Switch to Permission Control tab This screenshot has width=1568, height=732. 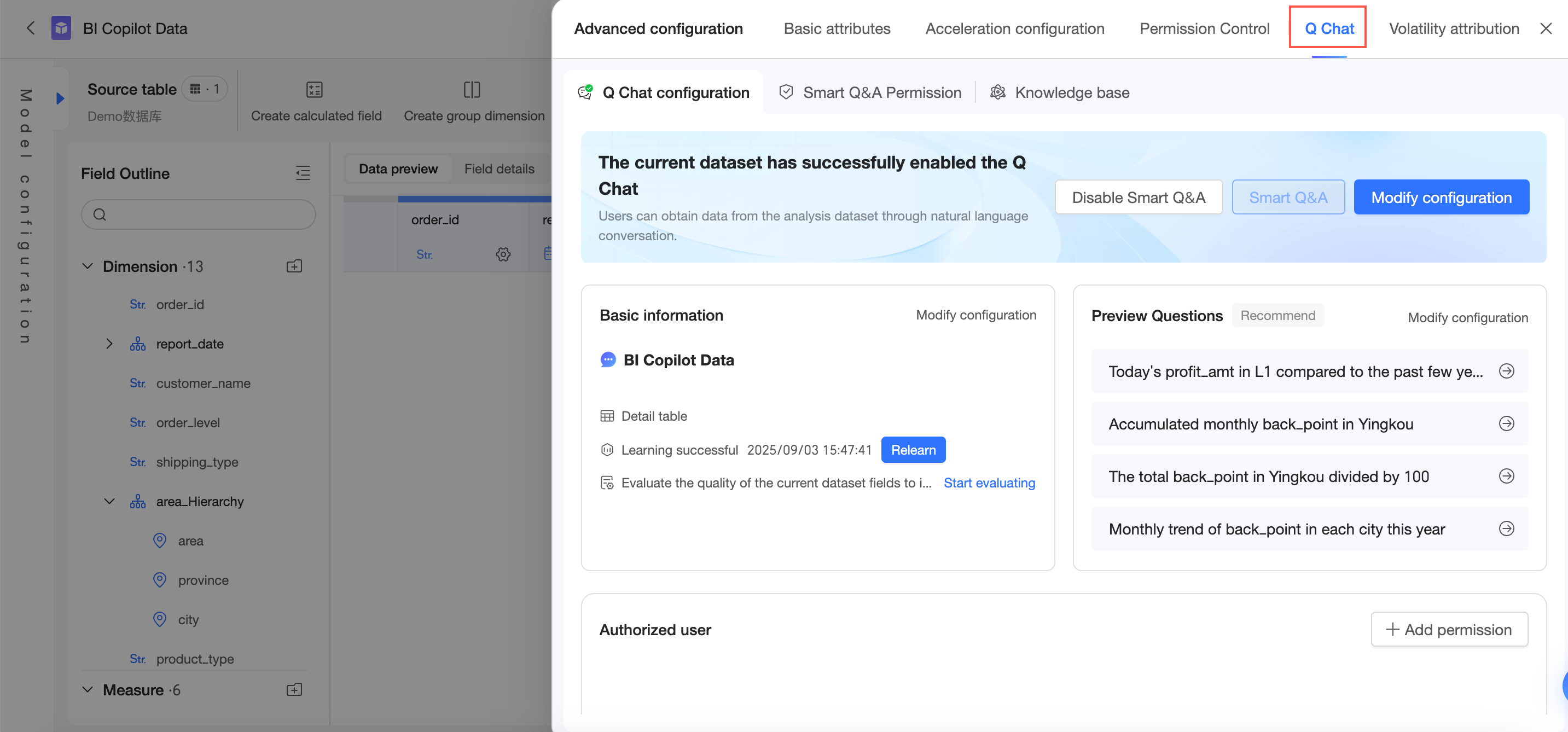tap(1204, 28)
